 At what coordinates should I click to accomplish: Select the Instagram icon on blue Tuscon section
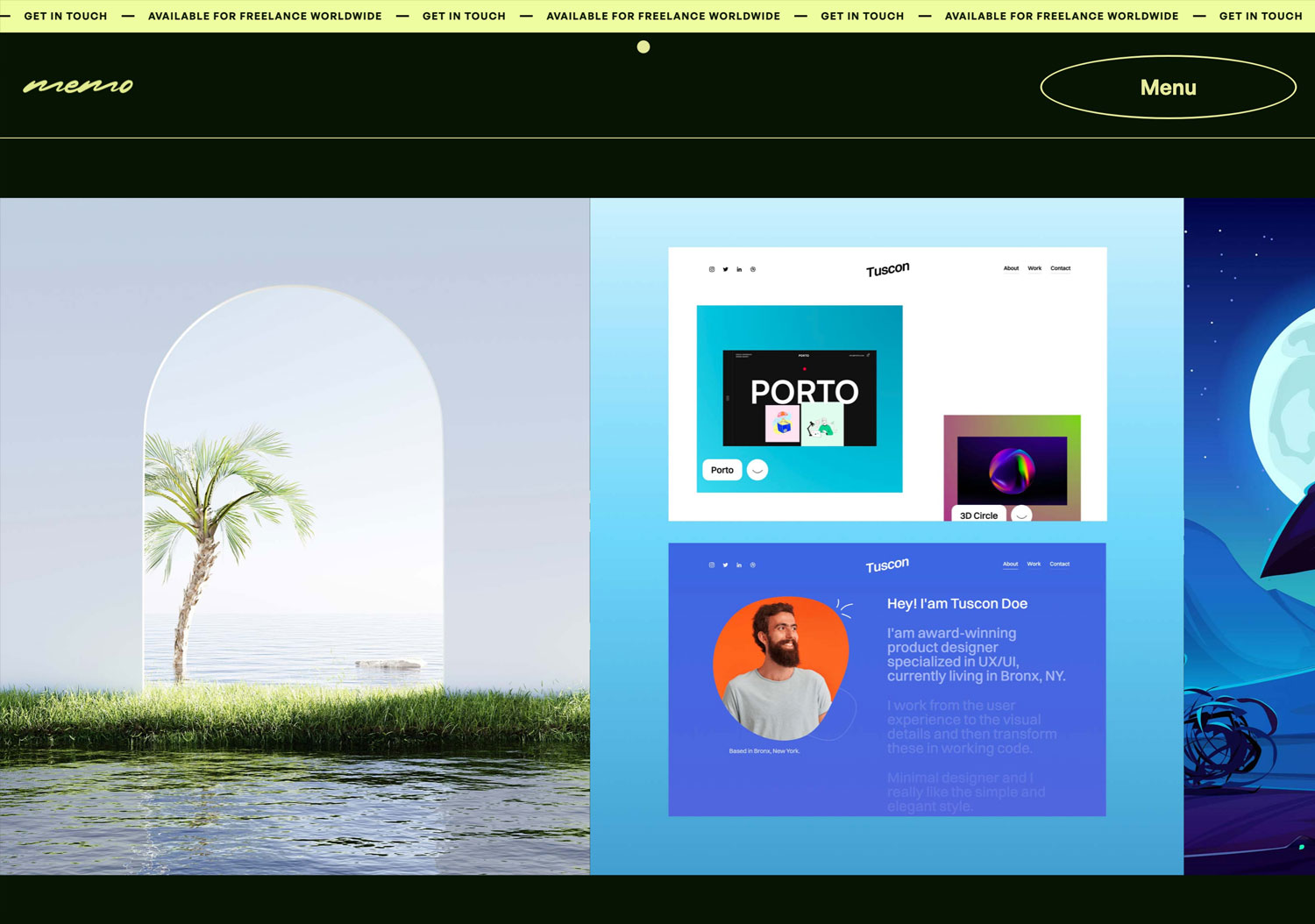pos(711,565)
